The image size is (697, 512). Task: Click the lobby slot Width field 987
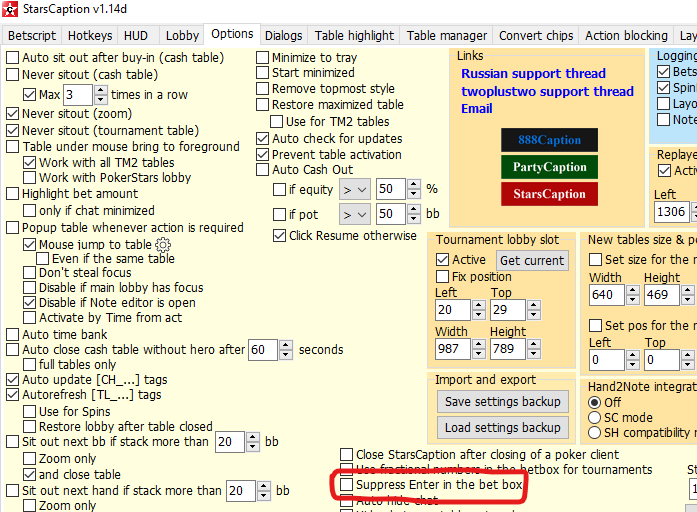click(x=453, y=349)
